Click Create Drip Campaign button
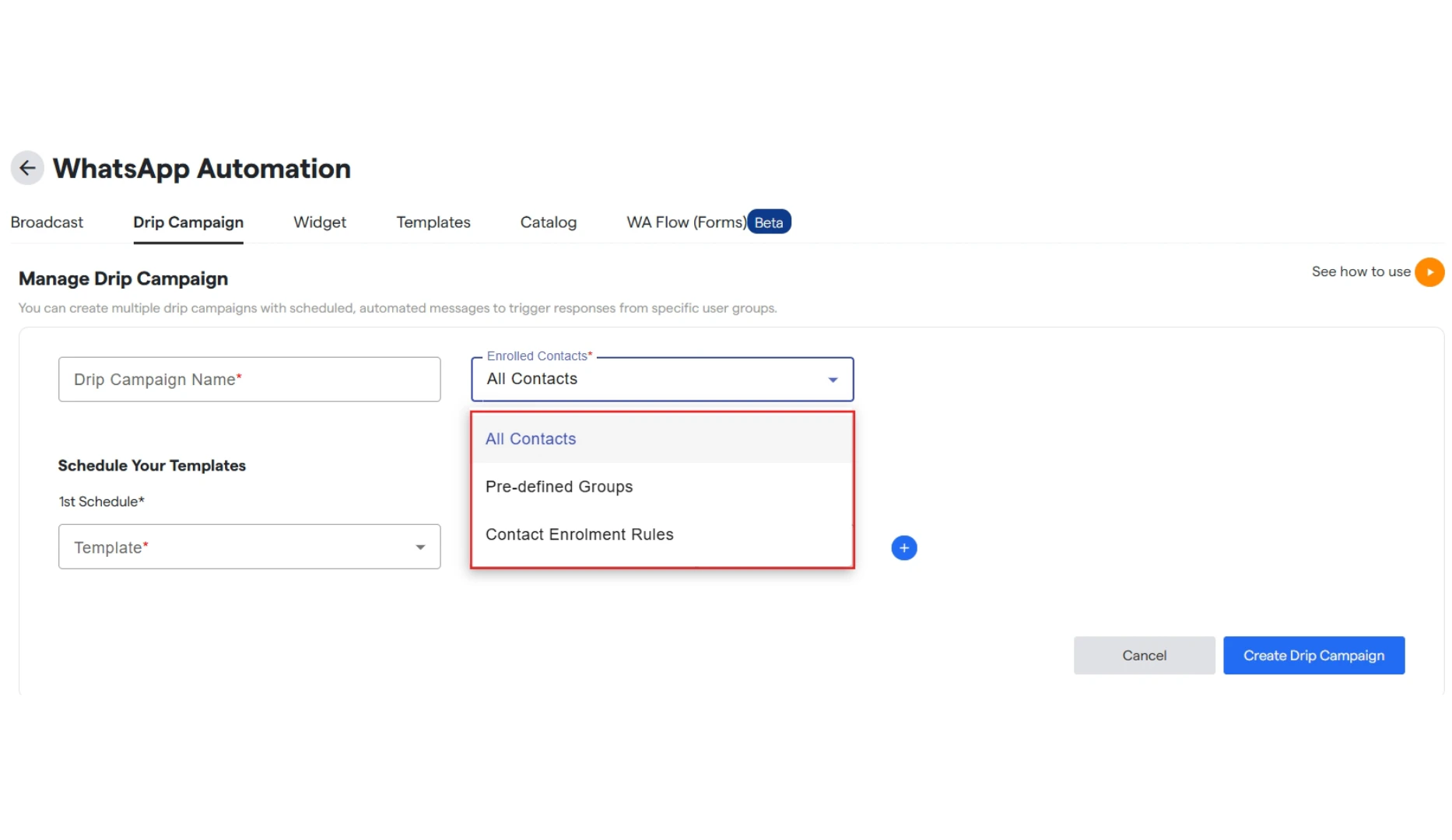The image size is (1452, 840). [x=1313, y=656]
